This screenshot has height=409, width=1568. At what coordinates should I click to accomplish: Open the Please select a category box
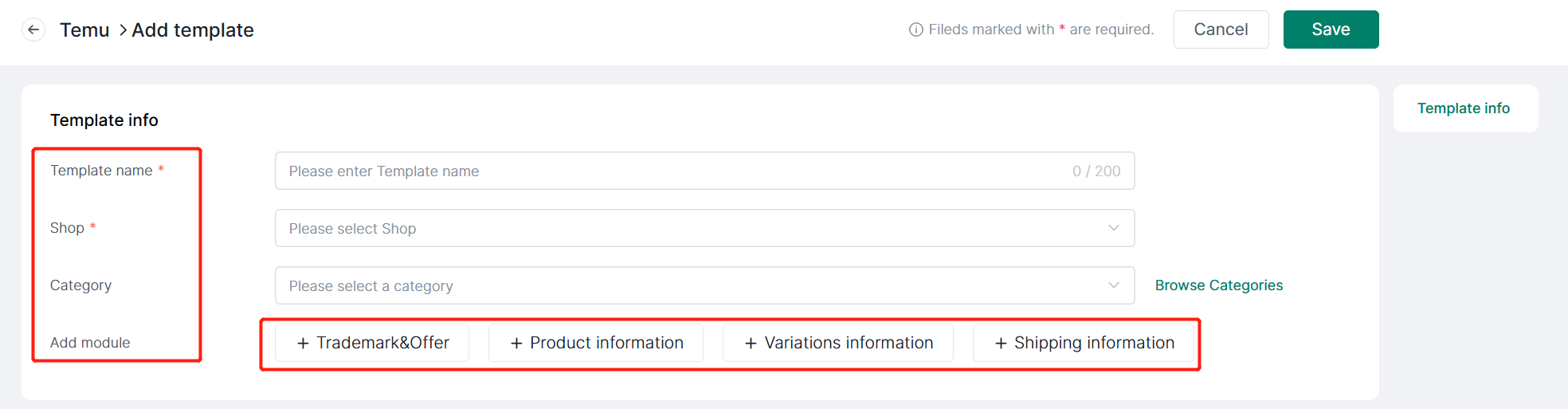(x=705, y=285)
